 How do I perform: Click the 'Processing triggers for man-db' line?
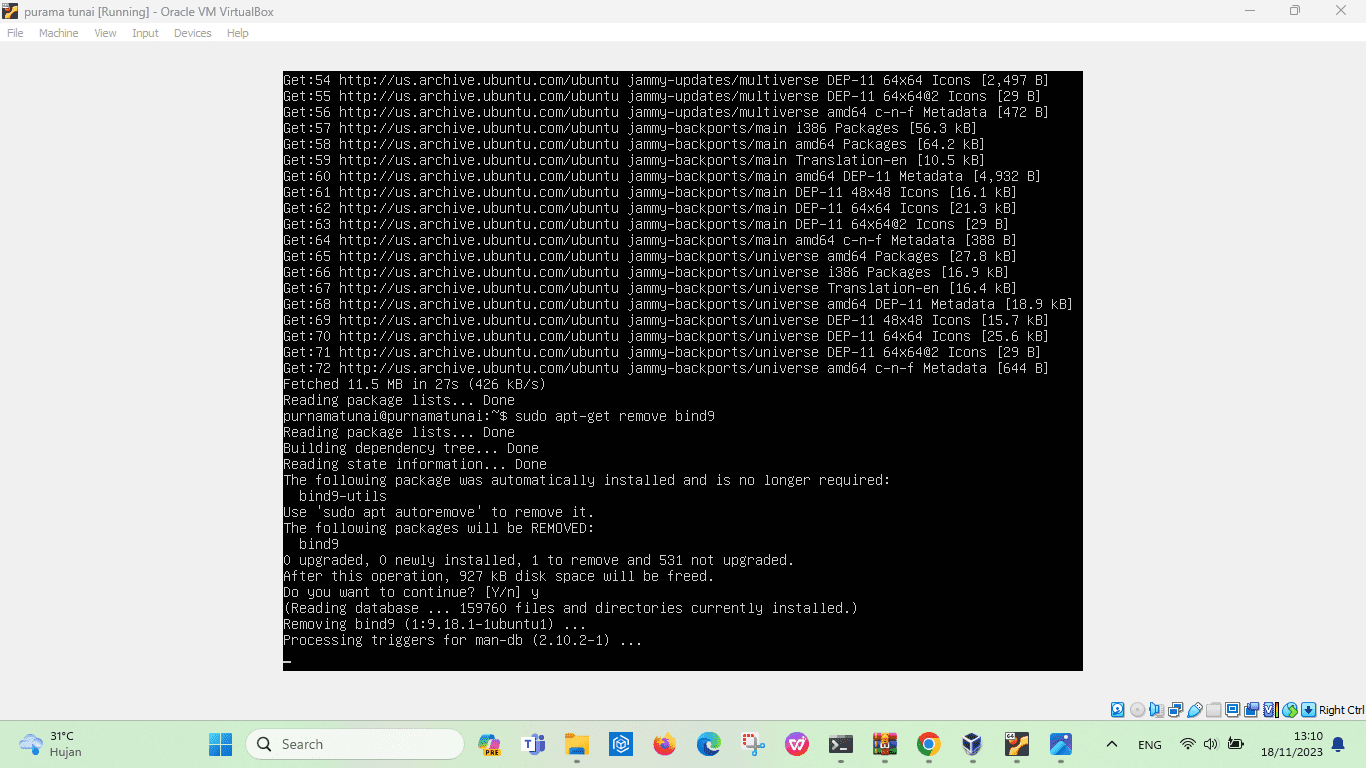(463, 640)
